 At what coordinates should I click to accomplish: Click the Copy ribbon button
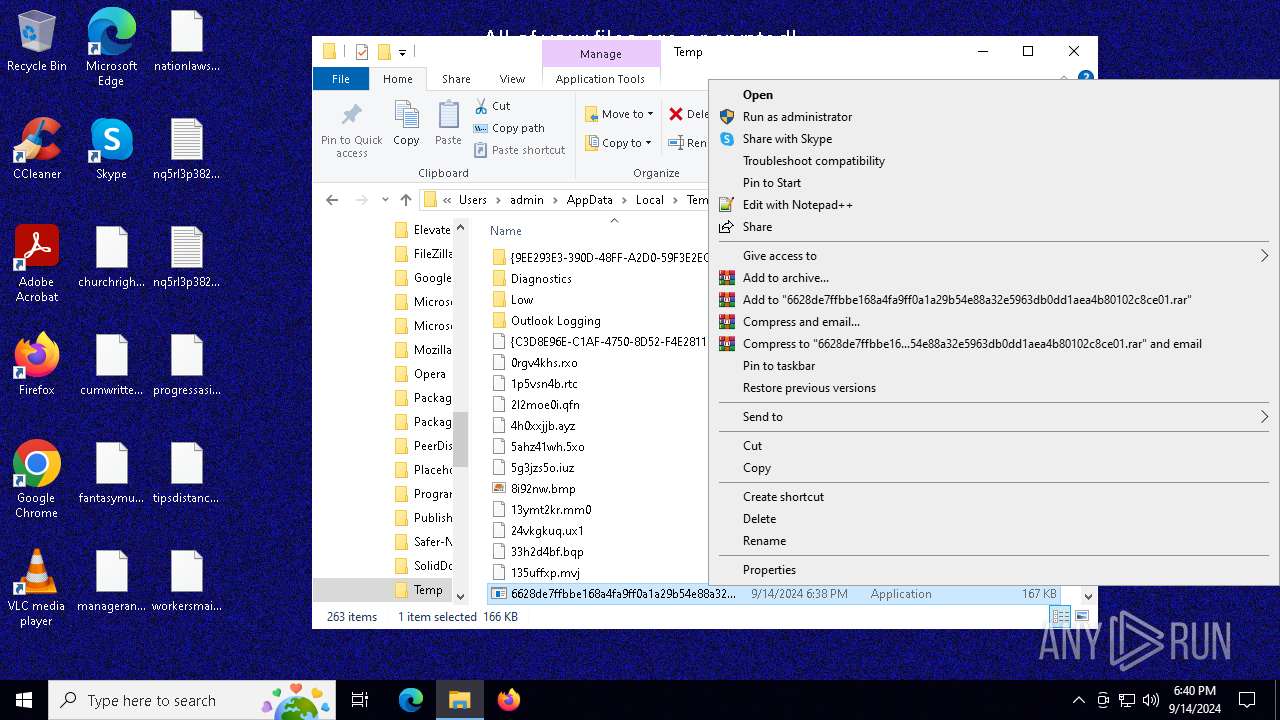click(x=406, y=124)
